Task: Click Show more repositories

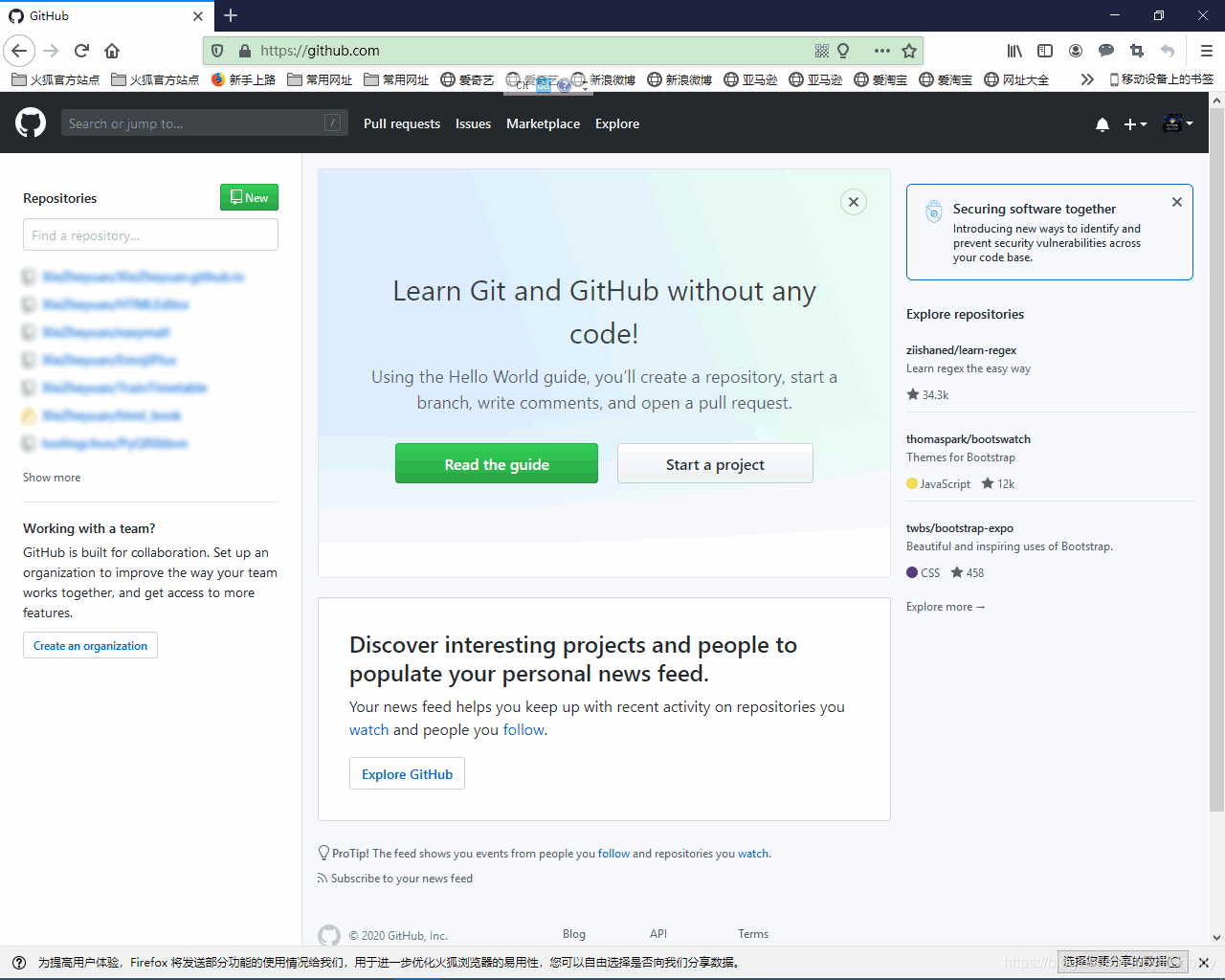Action: (52, 478)
